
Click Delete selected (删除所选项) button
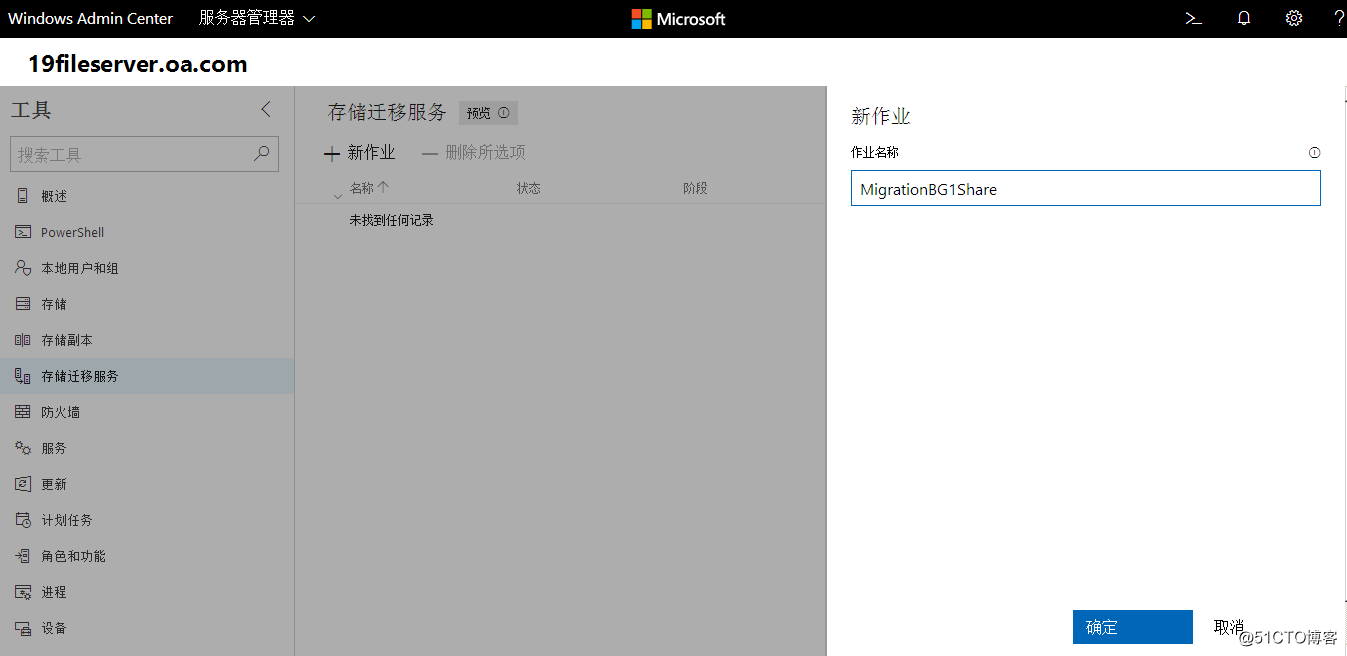coord(474,153)
